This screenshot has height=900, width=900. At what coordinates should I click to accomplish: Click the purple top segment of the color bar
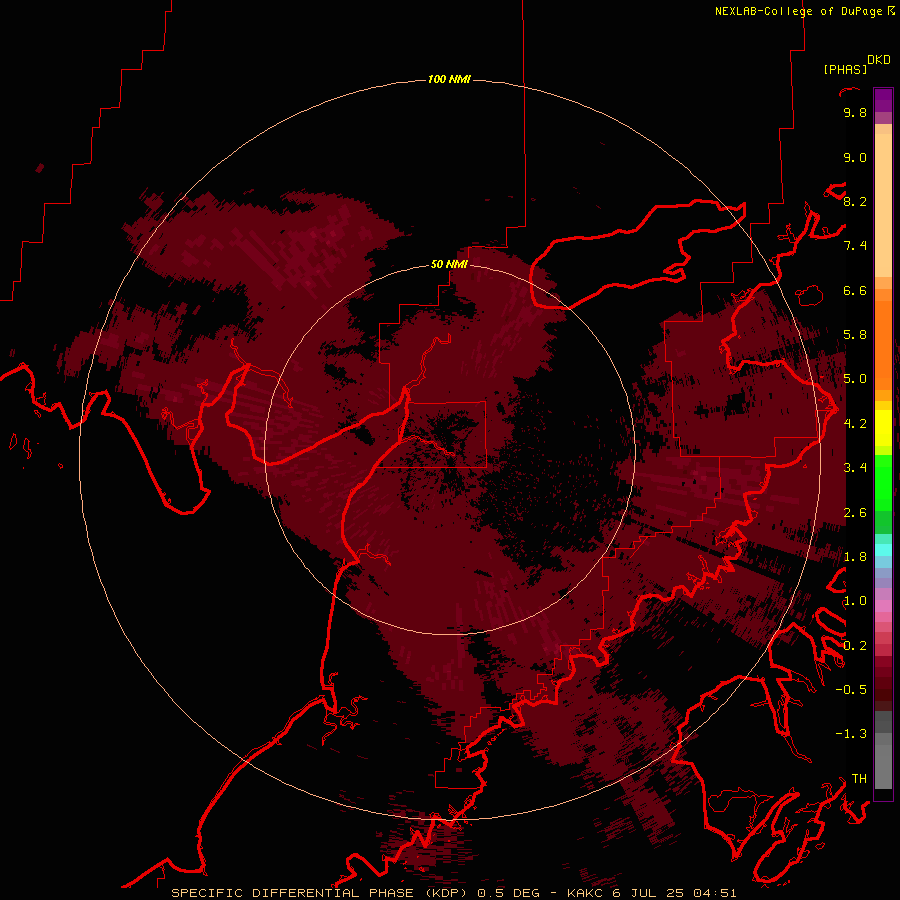[883, 100]
